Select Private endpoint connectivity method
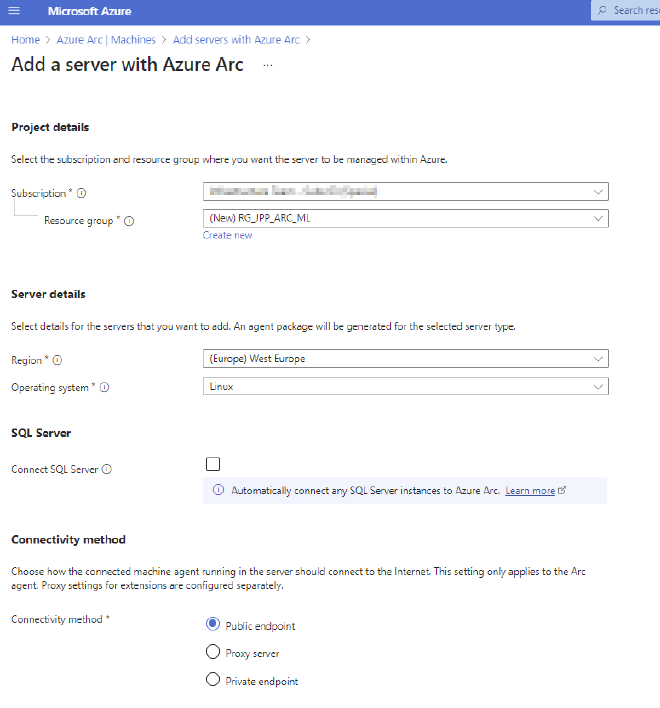 (x=213, y=679)
